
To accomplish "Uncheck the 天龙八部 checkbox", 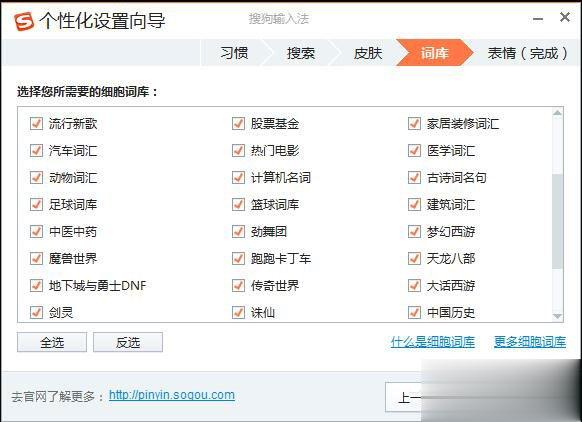I will (414, 258).
